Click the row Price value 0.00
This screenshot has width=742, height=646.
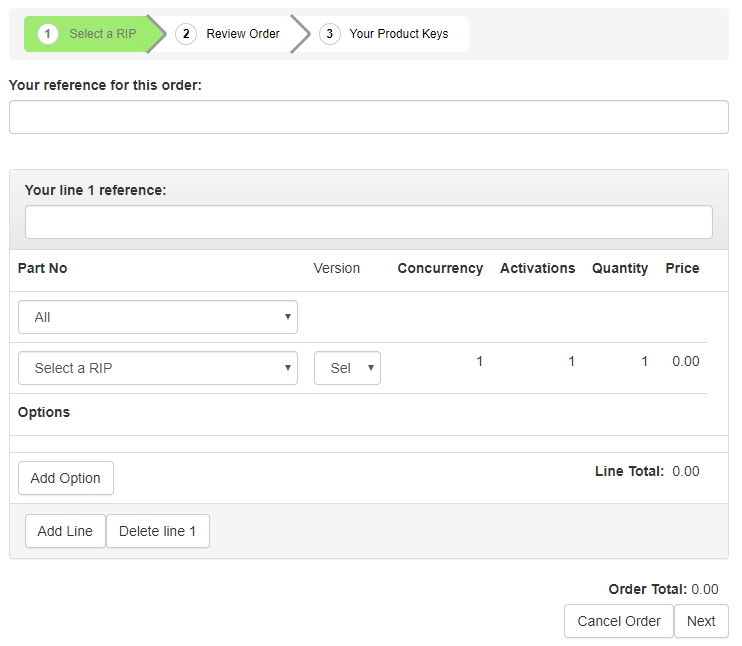pos(685,361)
